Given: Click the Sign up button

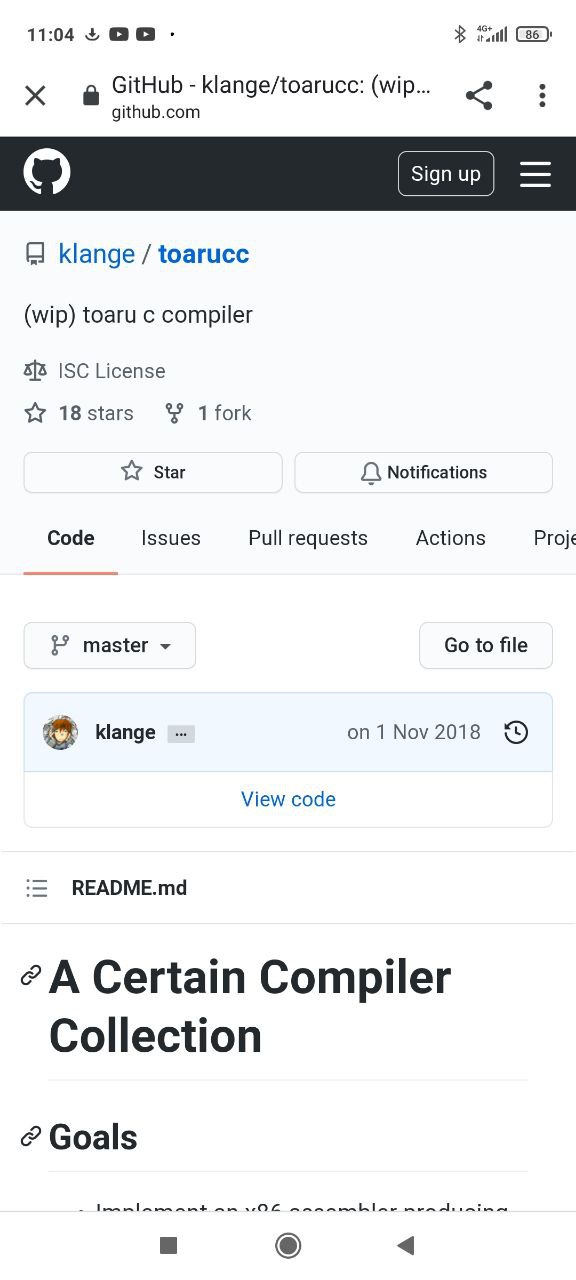Looking at the screenshot, I should click(446, 174).
